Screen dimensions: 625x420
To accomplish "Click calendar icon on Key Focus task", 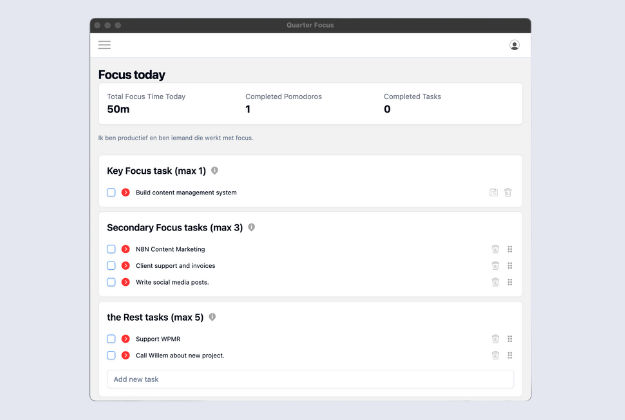I will (x=493, y=192).
